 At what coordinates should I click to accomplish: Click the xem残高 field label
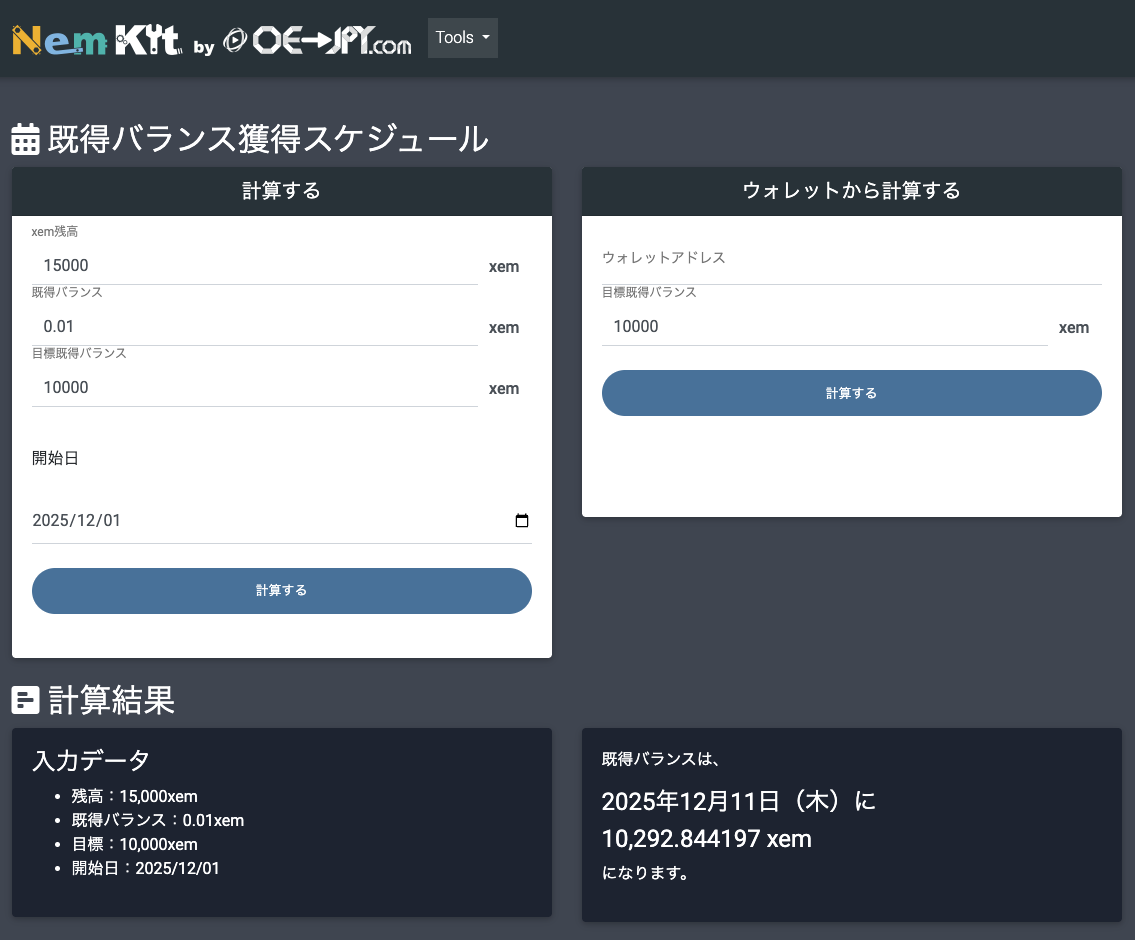[55, 232]
